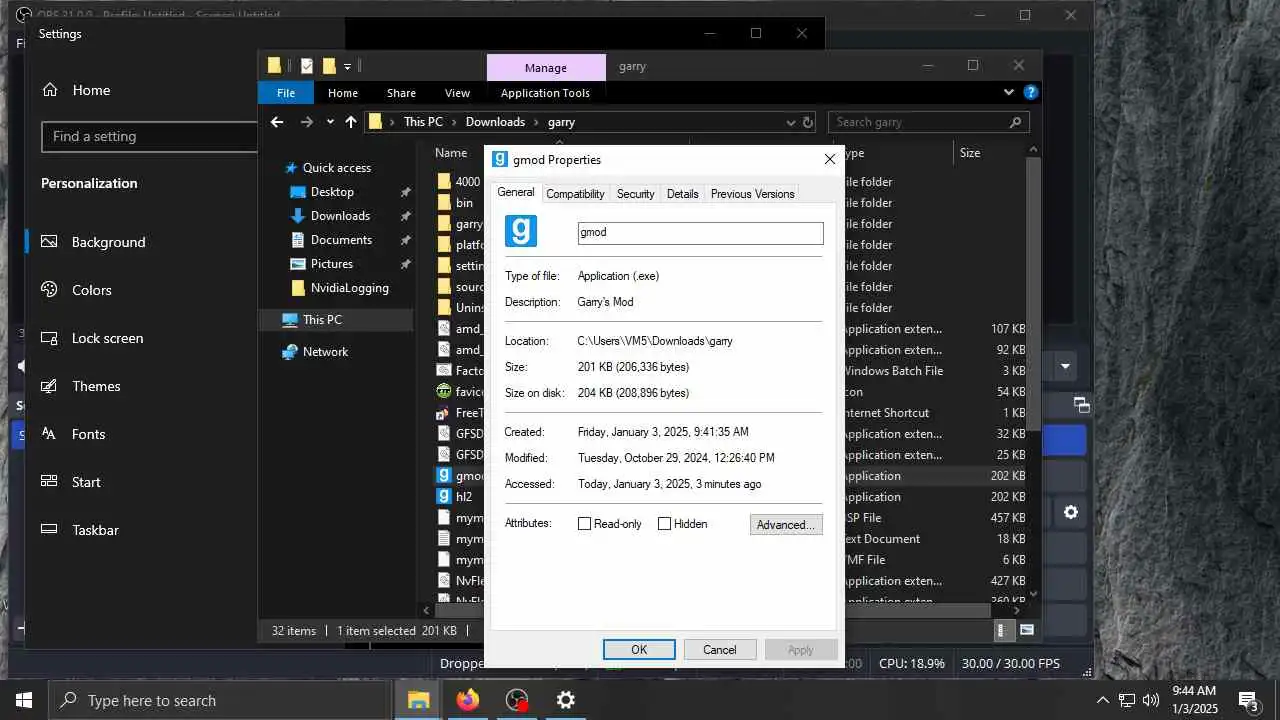Cancel the gmod Properties dialog
This screenshot has height=720, width=1280.
tap(720, 650)
